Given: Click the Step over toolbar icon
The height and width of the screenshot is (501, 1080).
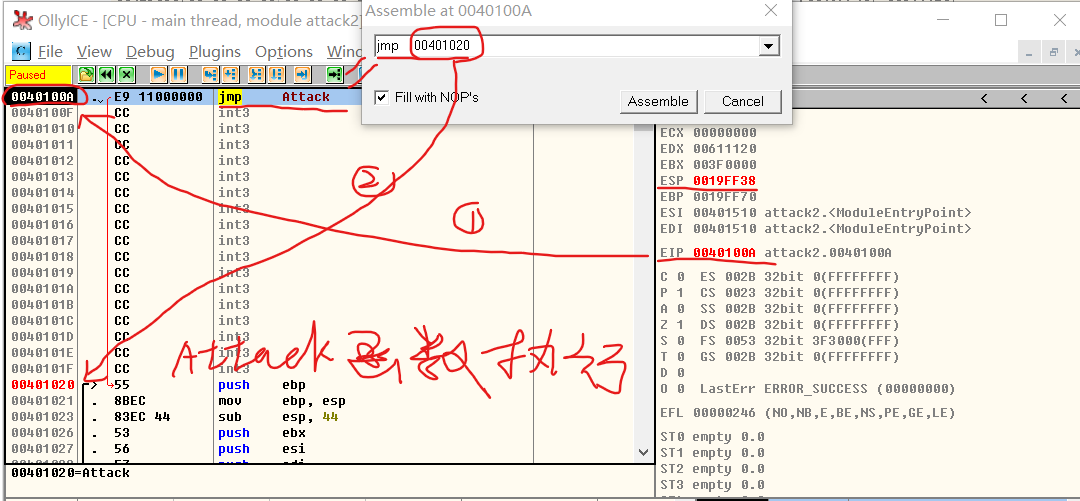Looking at the screenshot, I should tap(230, 74).
